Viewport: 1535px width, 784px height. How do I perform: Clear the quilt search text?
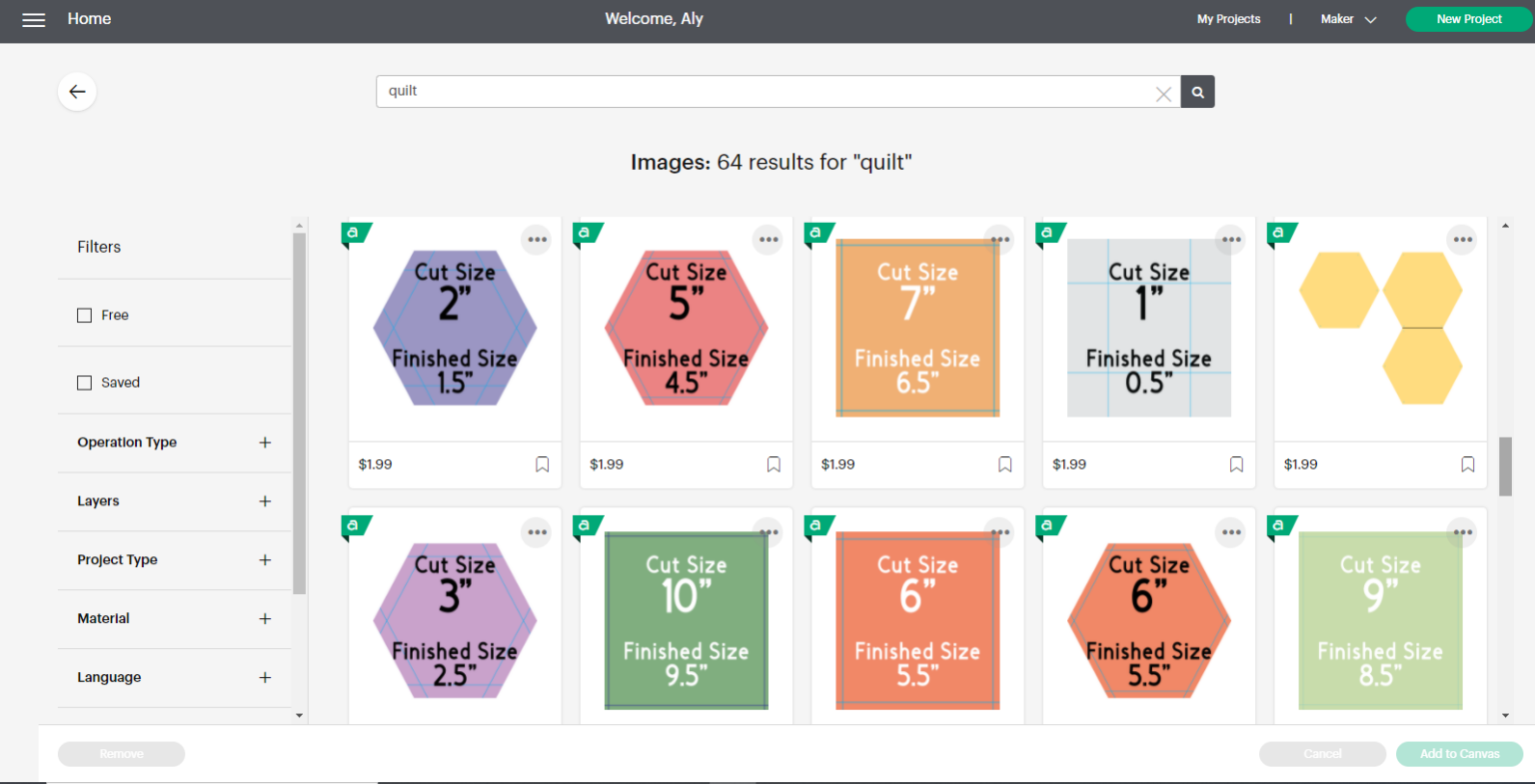[1163, 94]
